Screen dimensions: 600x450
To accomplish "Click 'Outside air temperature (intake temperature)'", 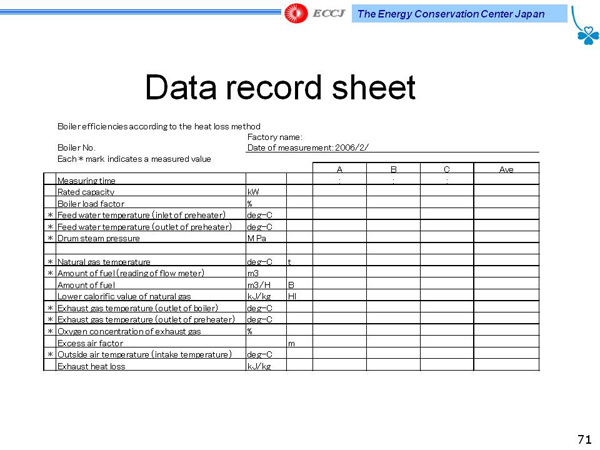I will click(x=144, y=354).
